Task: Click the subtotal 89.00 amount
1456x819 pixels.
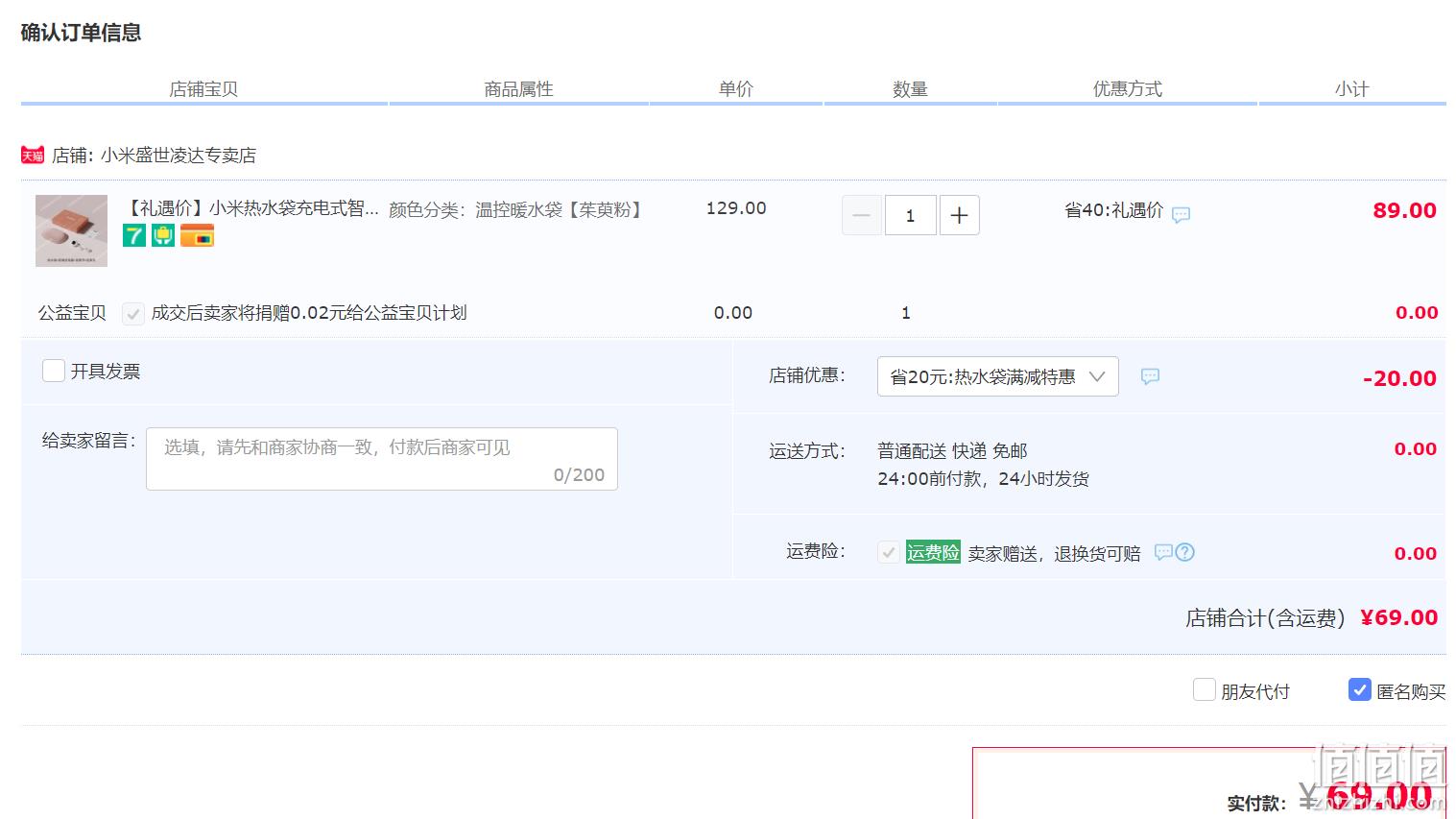Action: [x=1404, y=210]
